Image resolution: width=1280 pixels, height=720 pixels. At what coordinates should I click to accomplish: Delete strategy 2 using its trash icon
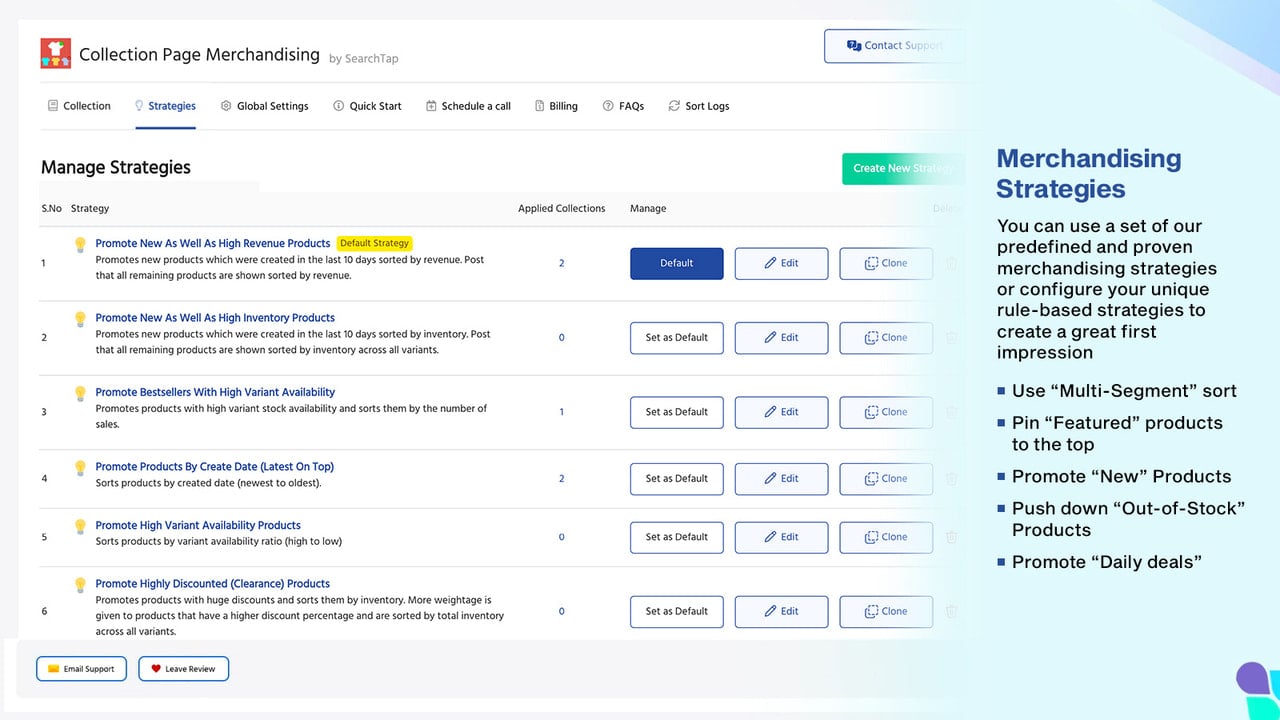[951, 338]
